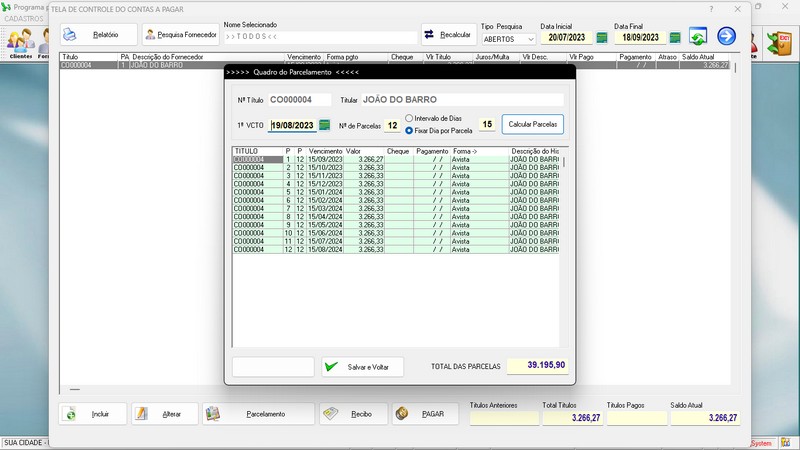Click the Recalcular button
This screenshot has width=800, height=450.
pyautogui.click(x=449, y=35)
